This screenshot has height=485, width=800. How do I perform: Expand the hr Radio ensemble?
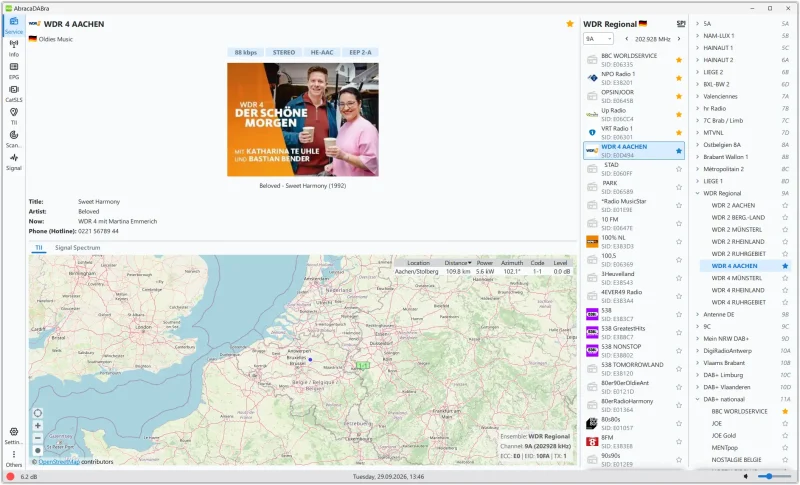click(697, 108)
